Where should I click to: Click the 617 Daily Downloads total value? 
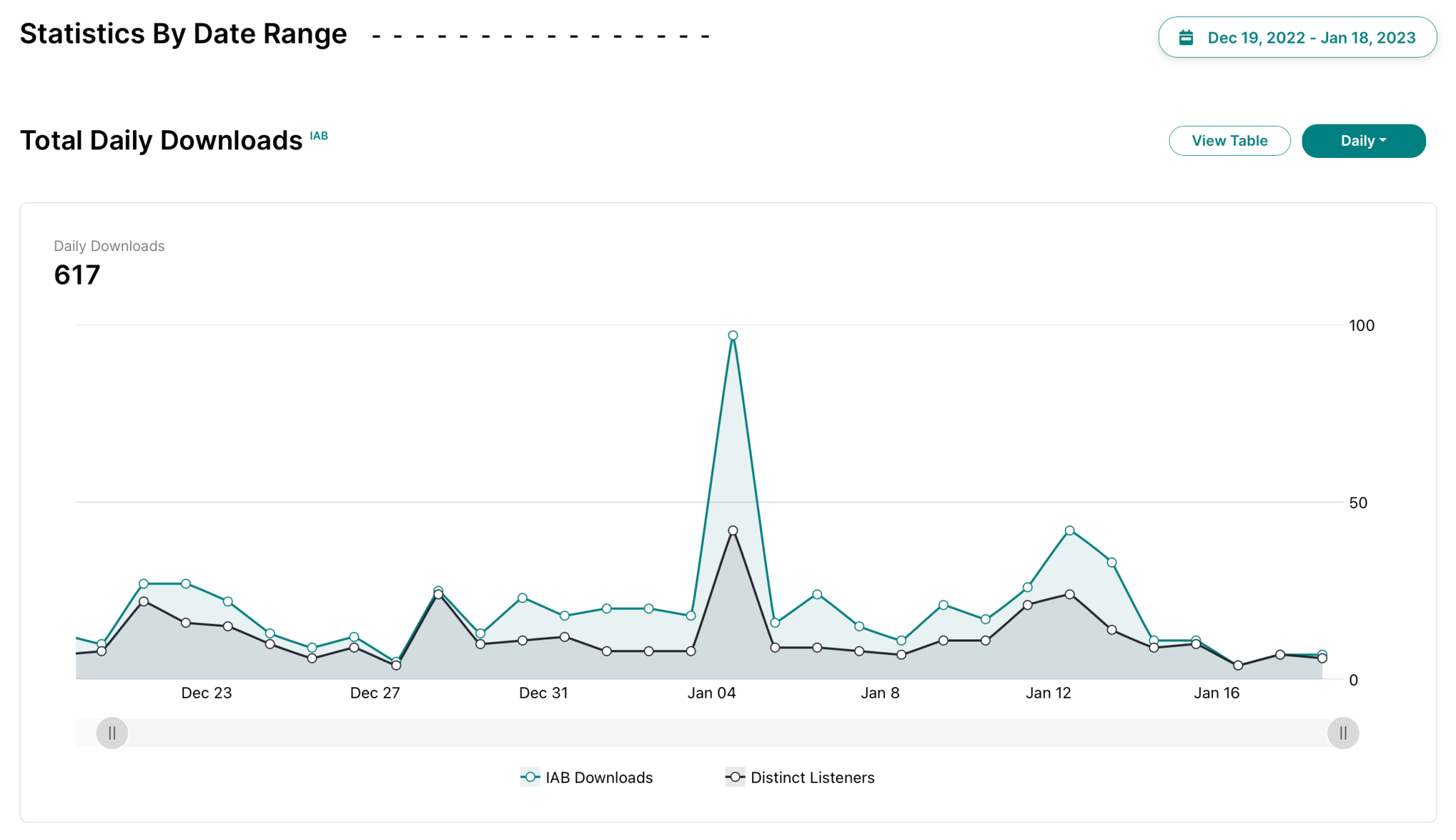(x=77, y=275)
